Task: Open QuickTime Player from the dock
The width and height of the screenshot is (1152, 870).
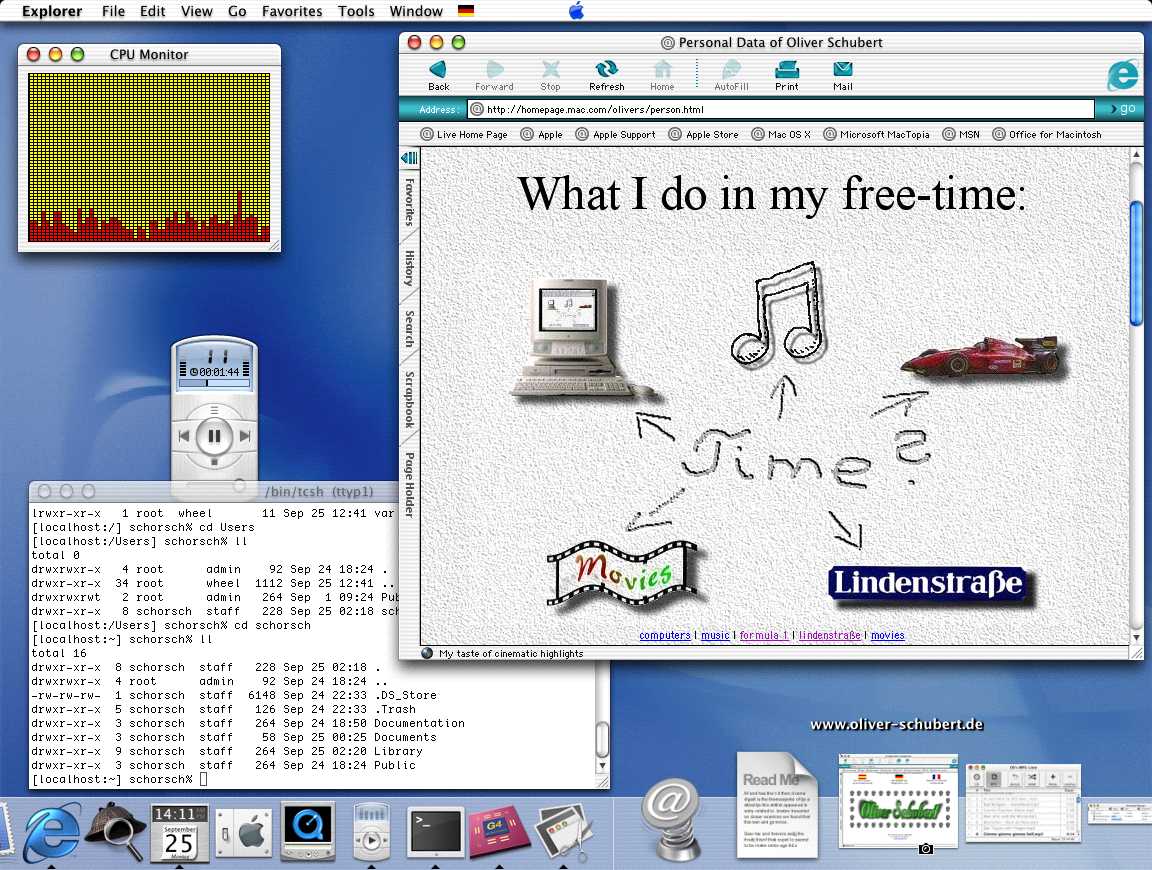Action: click(x=306, y=829)
